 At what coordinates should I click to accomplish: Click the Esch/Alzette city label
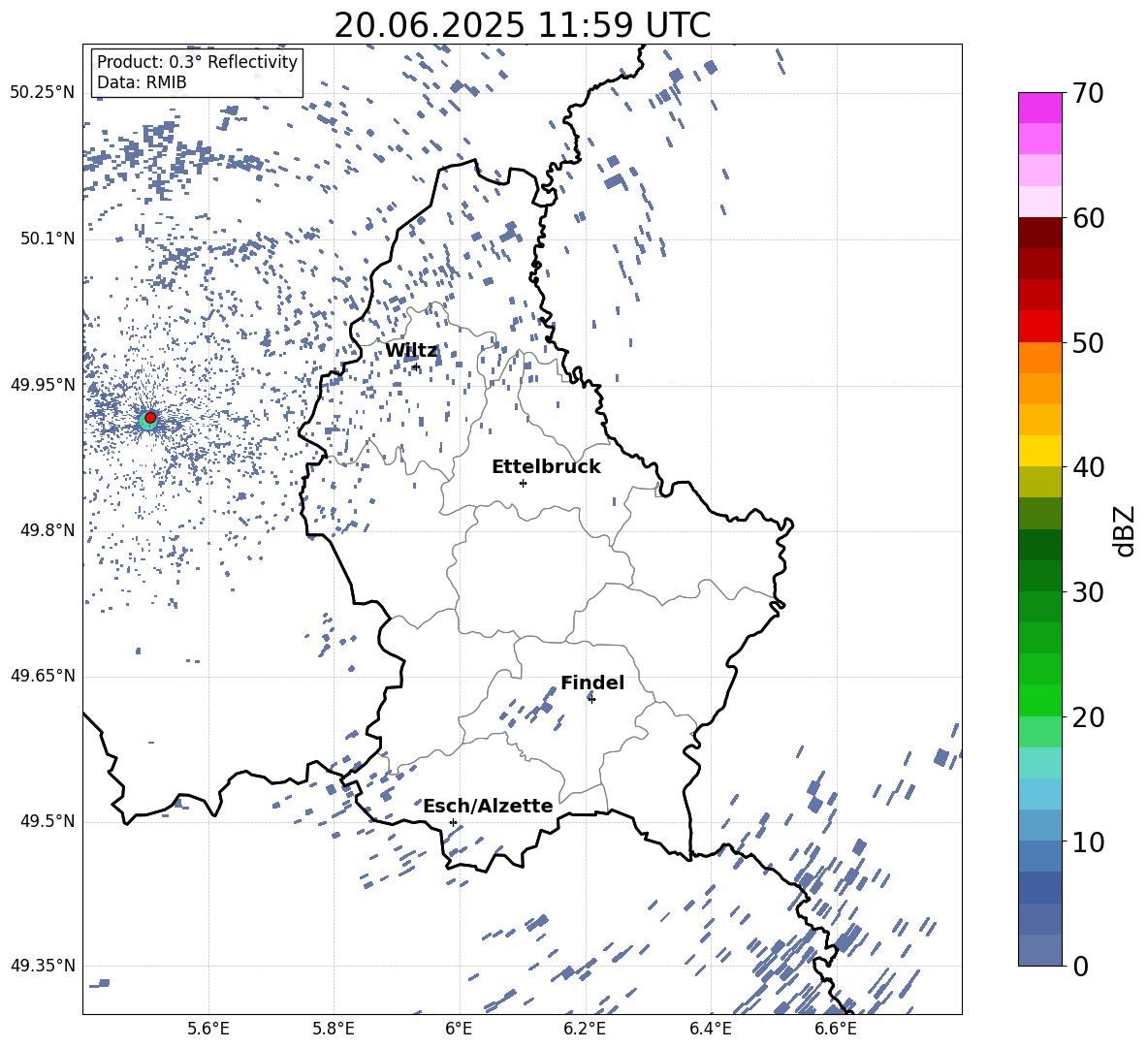click(488, 807)
